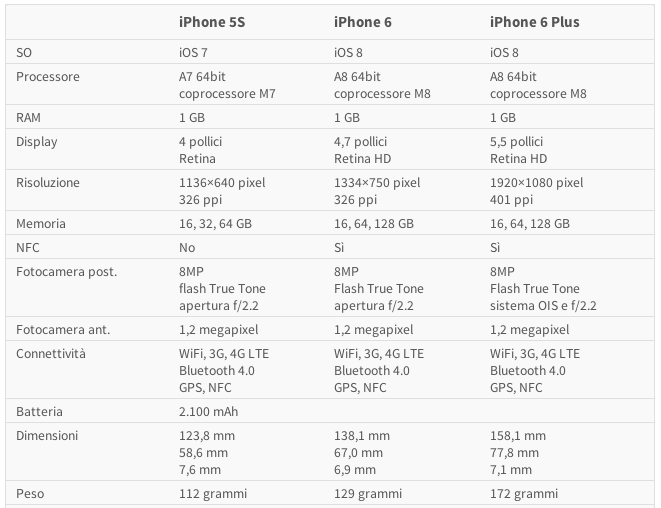Viewport: 661px width, 508px height.
Task: Select the Batteria row label
Action: pos(39,411)
